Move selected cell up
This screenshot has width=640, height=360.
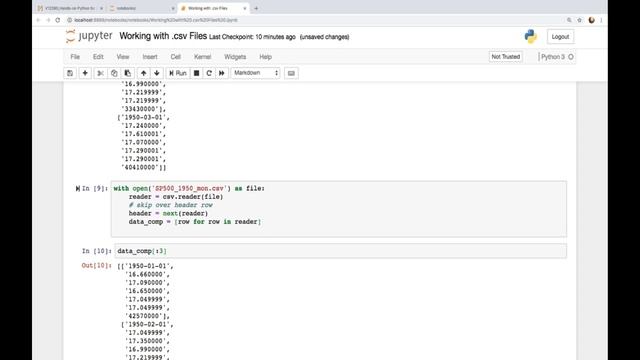click(x=143, y=73)
